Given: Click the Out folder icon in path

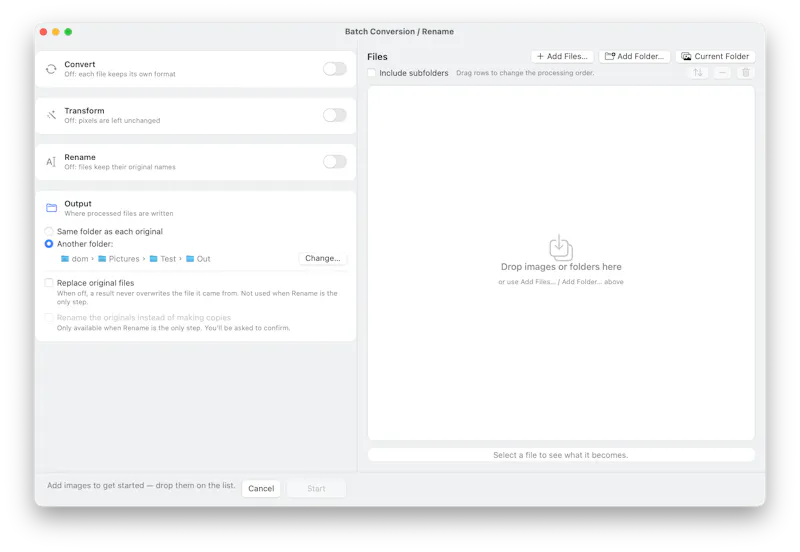Looking at the screenshot, I should pos(190,259).
